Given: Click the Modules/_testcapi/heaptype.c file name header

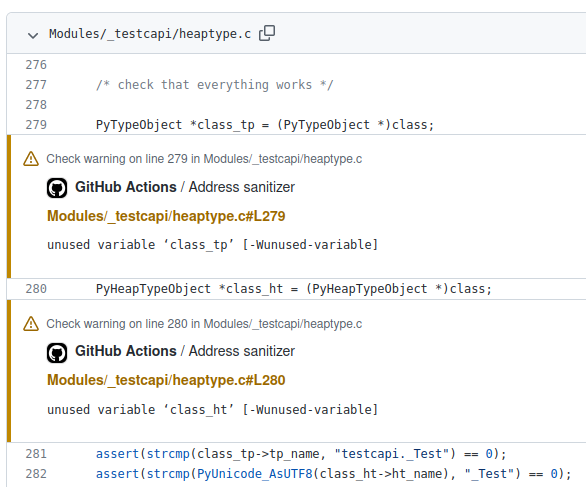Looking at the screenshot, I should coord(150,34).
